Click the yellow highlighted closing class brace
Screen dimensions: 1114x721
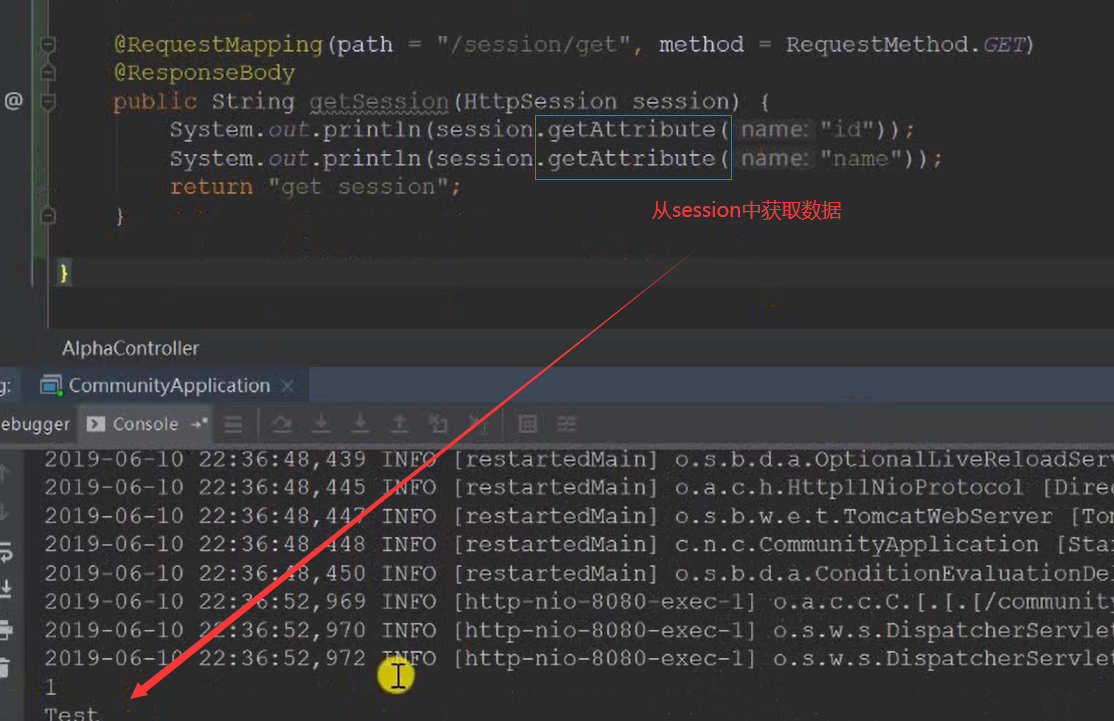64,273
